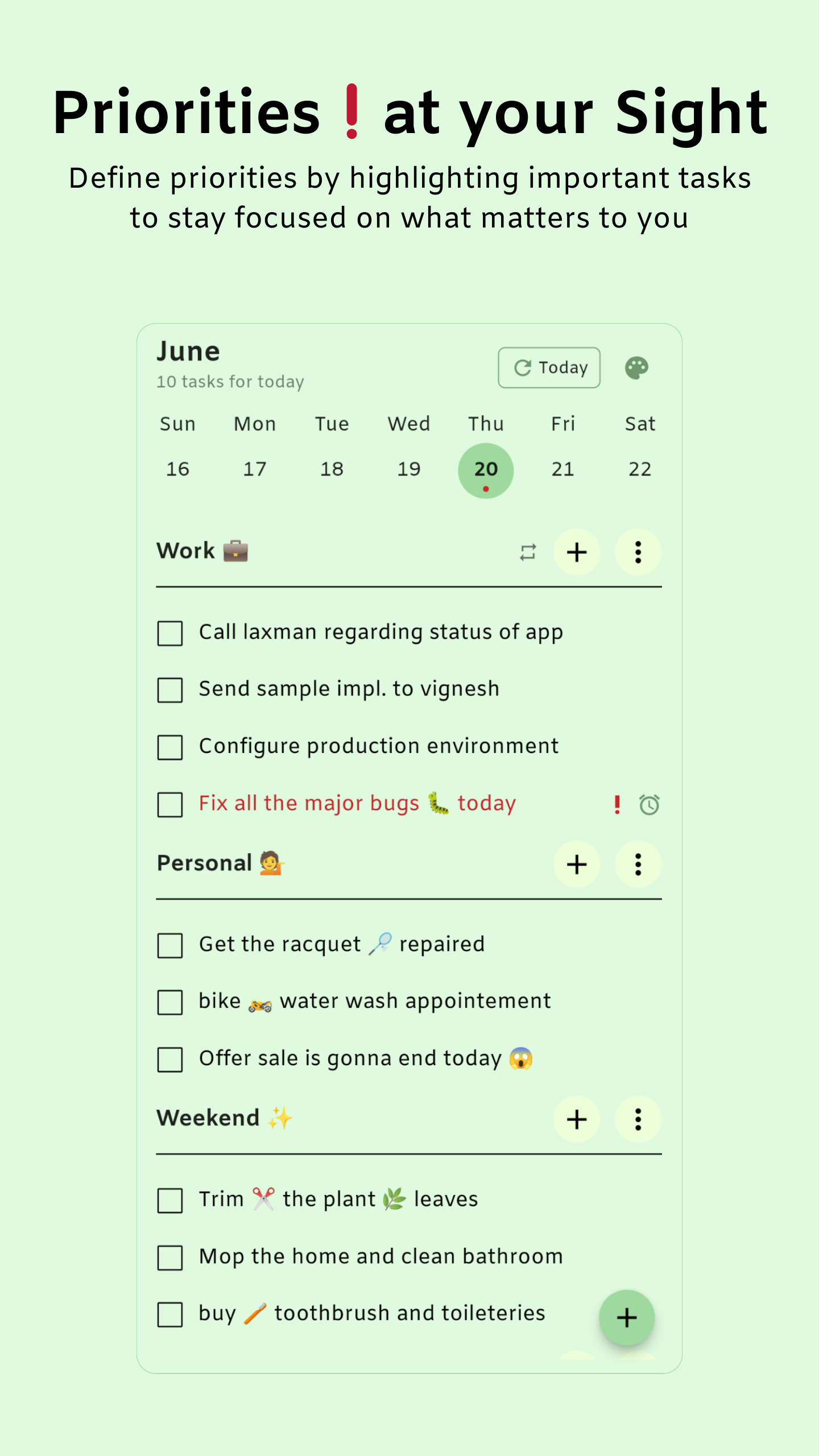Select the highlighted date 20 circle
819x1456 pixels.
tap(486, 470)
